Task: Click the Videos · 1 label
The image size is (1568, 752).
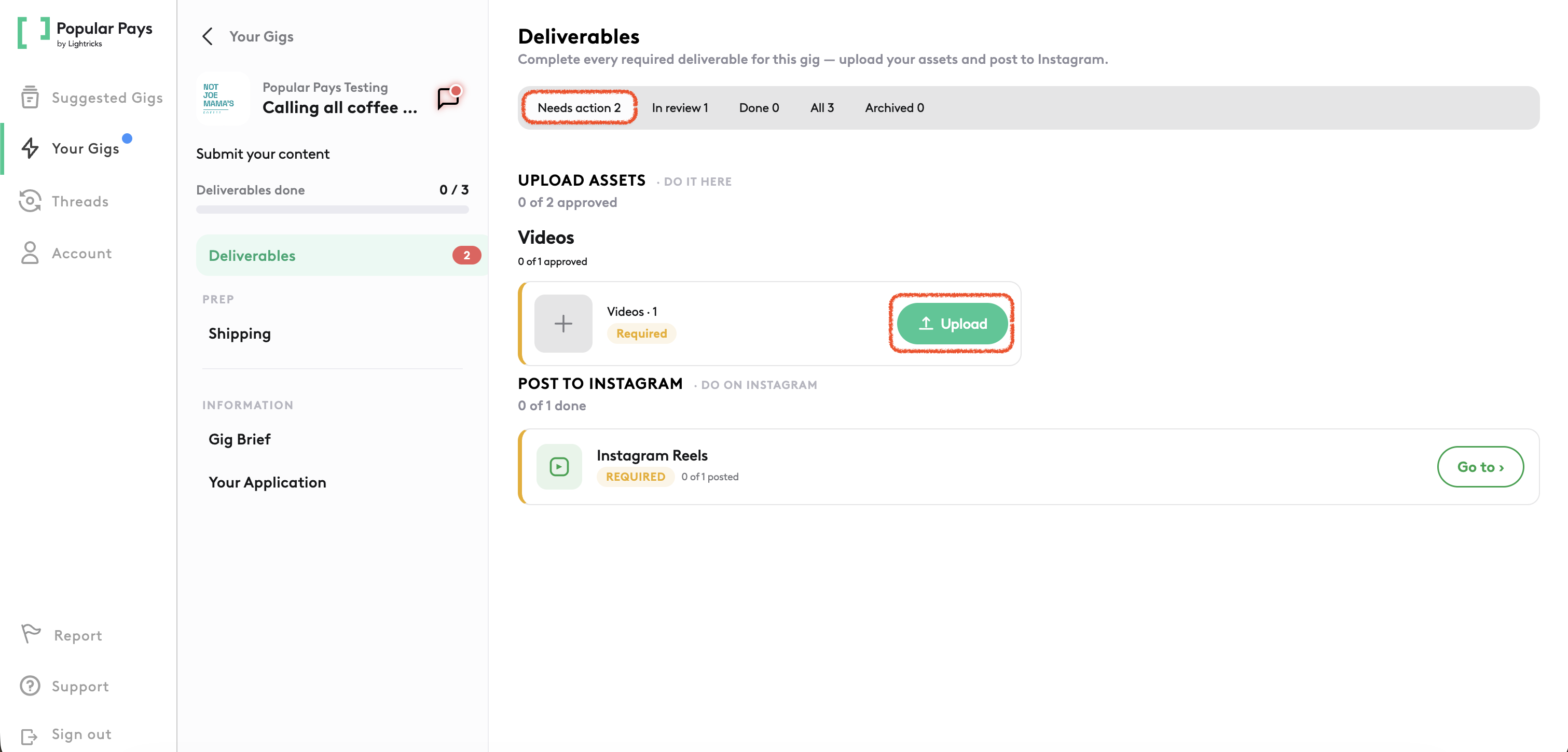Action: [632, 312]
